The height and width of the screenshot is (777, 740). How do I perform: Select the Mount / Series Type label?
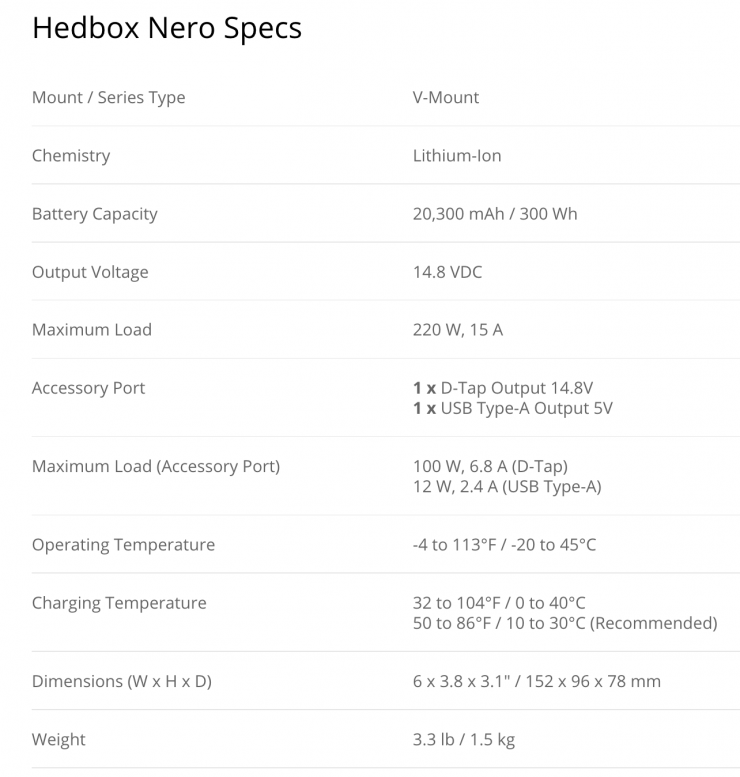click(x=108, y=98)
